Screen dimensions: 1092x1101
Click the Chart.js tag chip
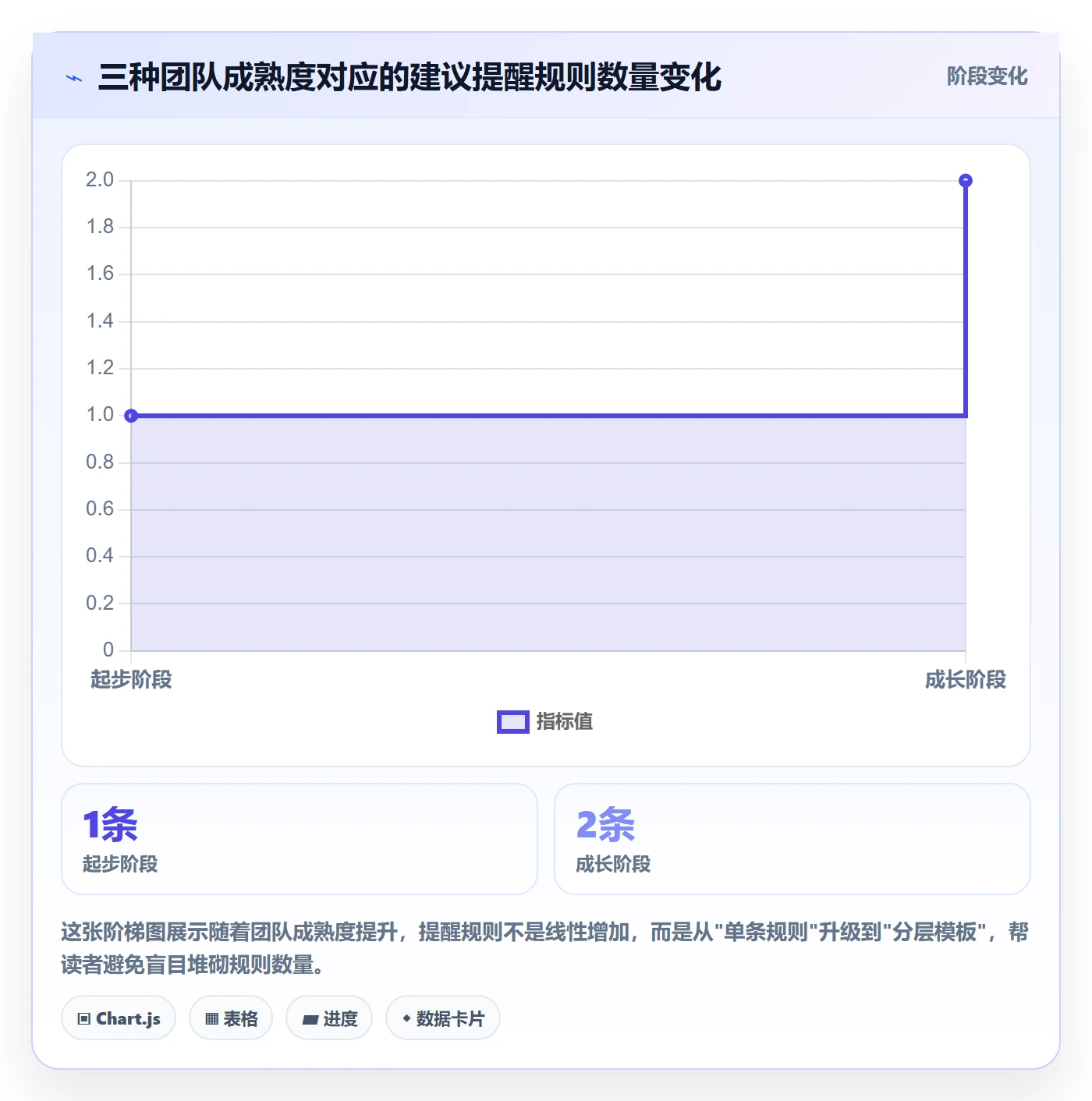(119, 1018)
